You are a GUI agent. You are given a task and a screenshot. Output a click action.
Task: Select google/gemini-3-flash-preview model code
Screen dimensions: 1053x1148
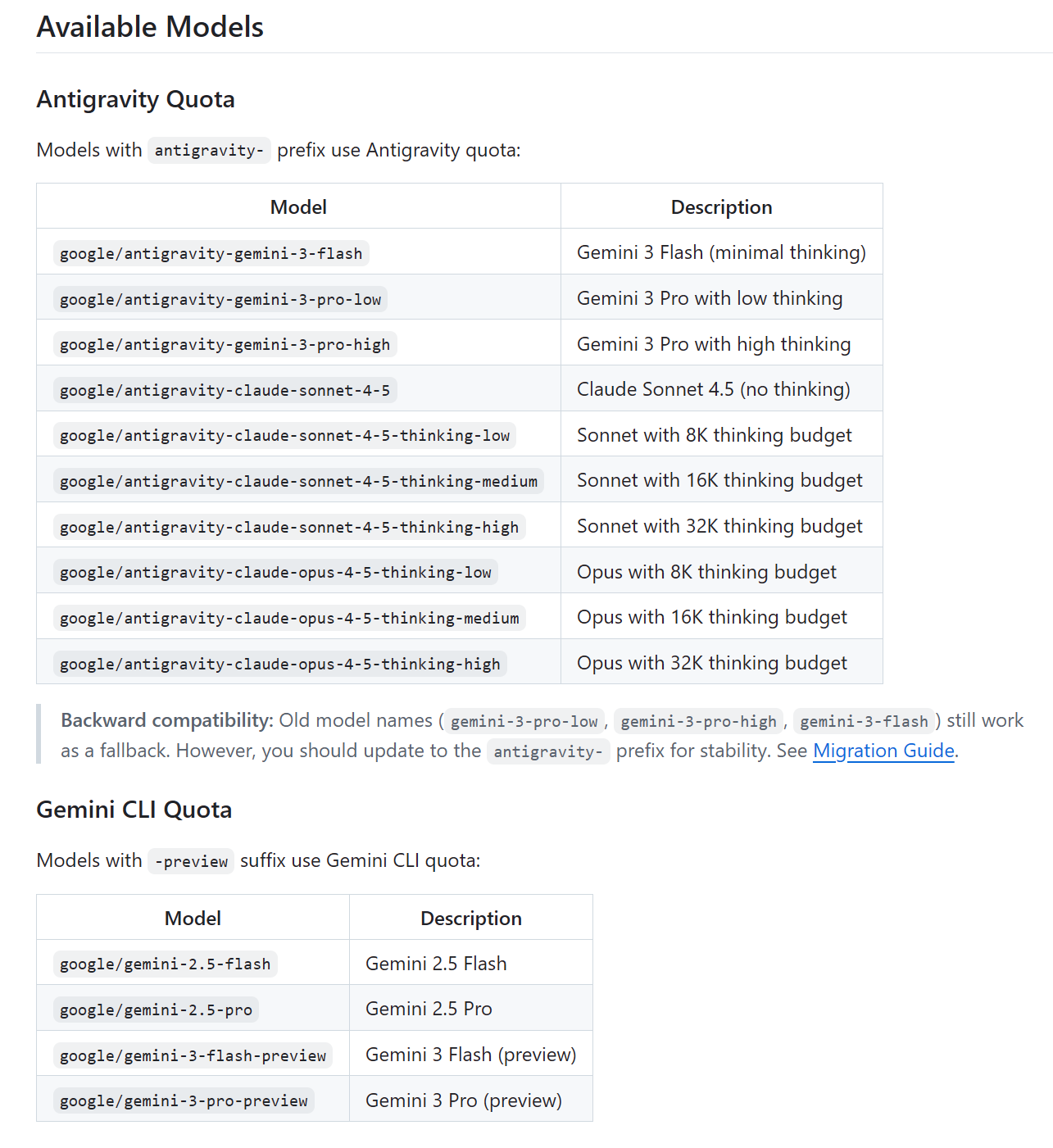pyautogui.click(x=193, y=1055)
